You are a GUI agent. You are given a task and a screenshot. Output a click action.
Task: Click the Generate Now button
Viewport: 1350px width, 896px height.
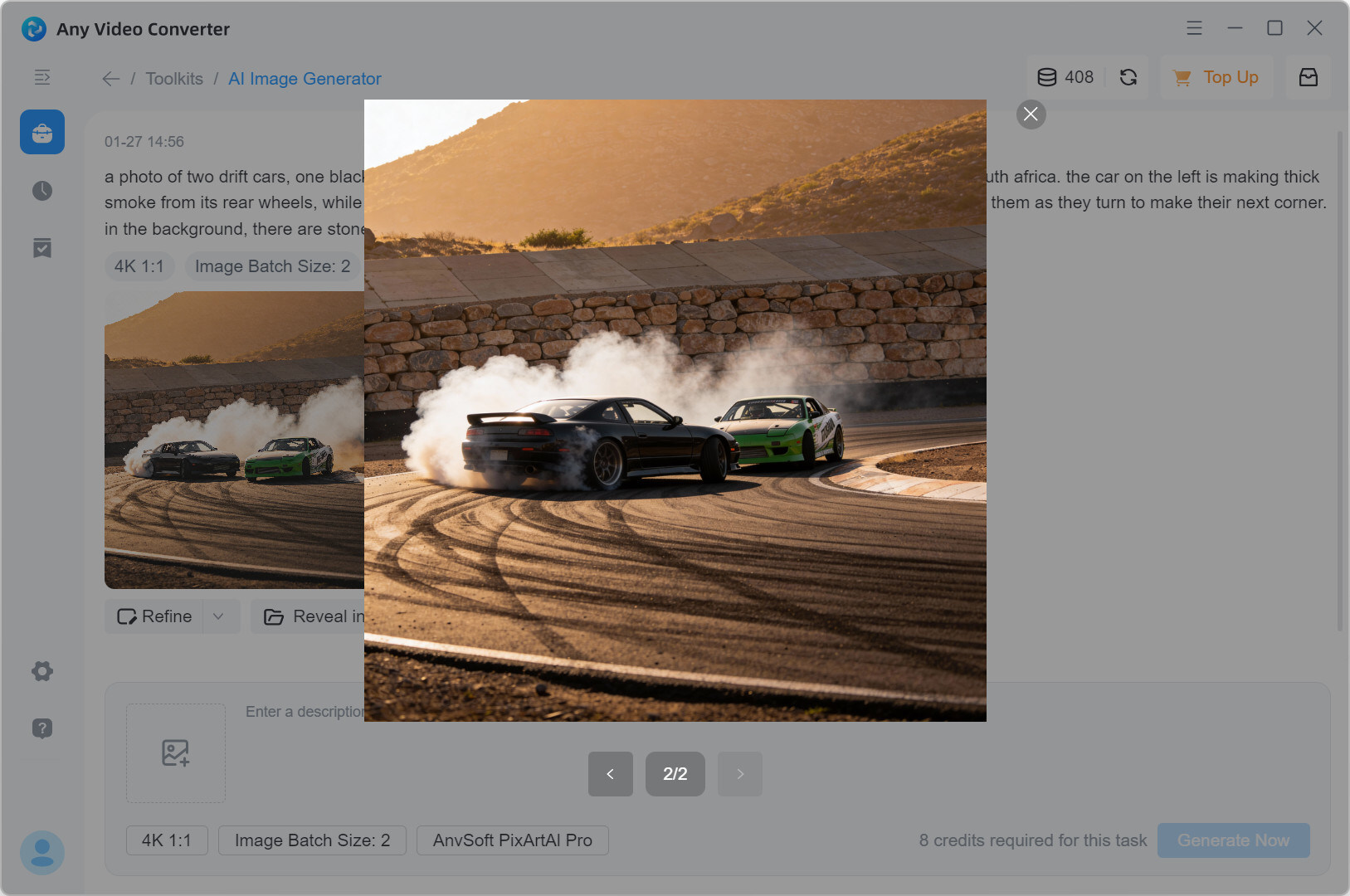[1233, 840]
